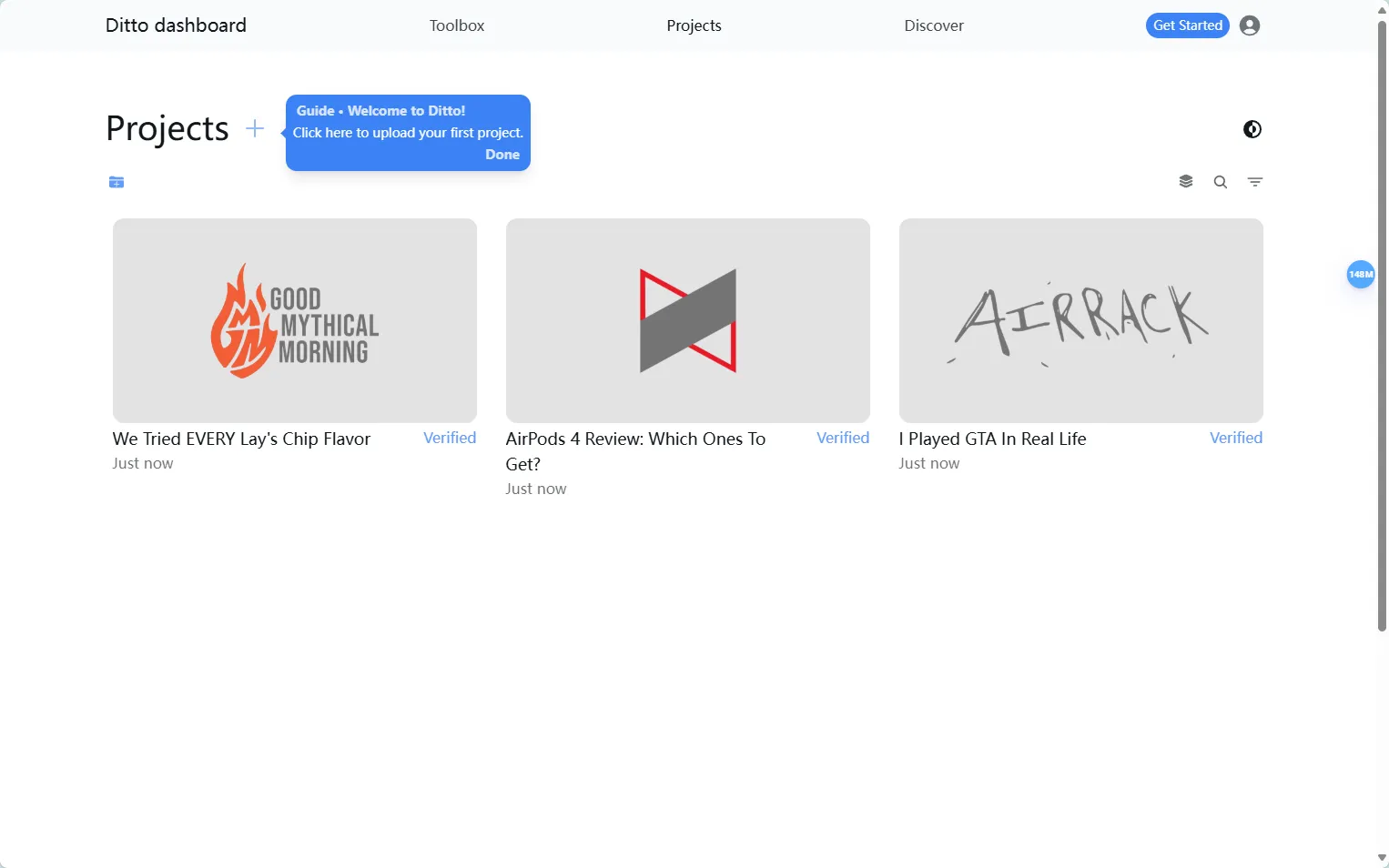Viewport: 1389px width, 868px height.
Task: Click 'Just now' under the AirPods 4 project
Action: pos(536,489)
